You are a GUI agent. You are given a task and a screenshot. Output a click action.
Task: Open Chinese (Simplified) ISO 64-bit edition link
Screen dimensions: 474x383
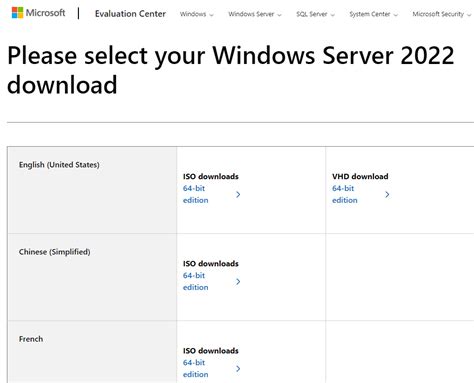(196, 281)
